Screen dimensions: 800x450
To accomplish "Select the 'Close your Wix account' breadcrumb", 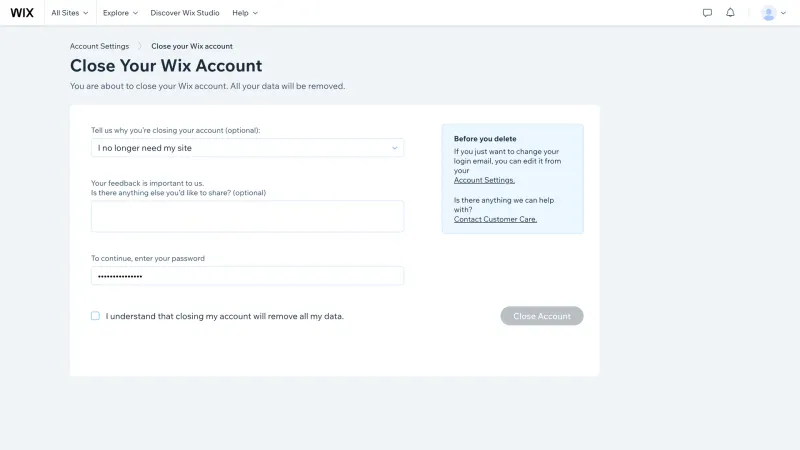I will click(x=192, y=46).
